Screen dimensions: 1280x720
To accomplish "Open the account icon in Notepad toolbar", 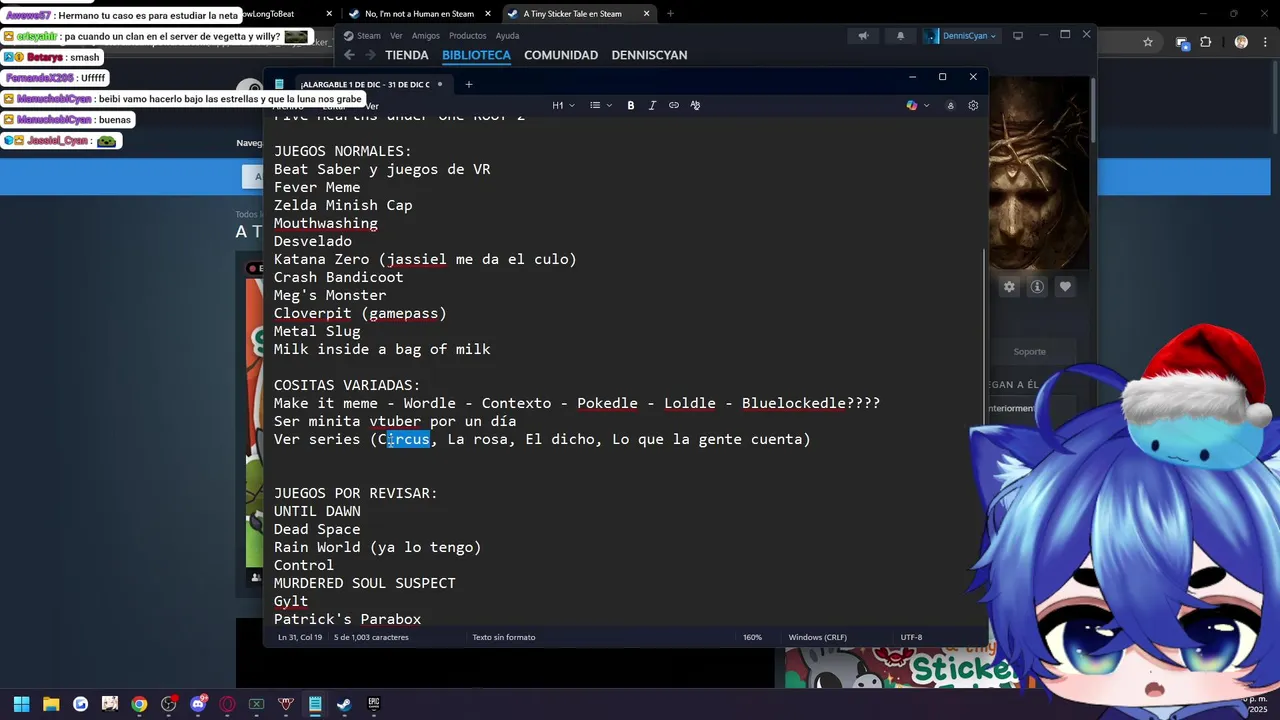I will 950,105.
